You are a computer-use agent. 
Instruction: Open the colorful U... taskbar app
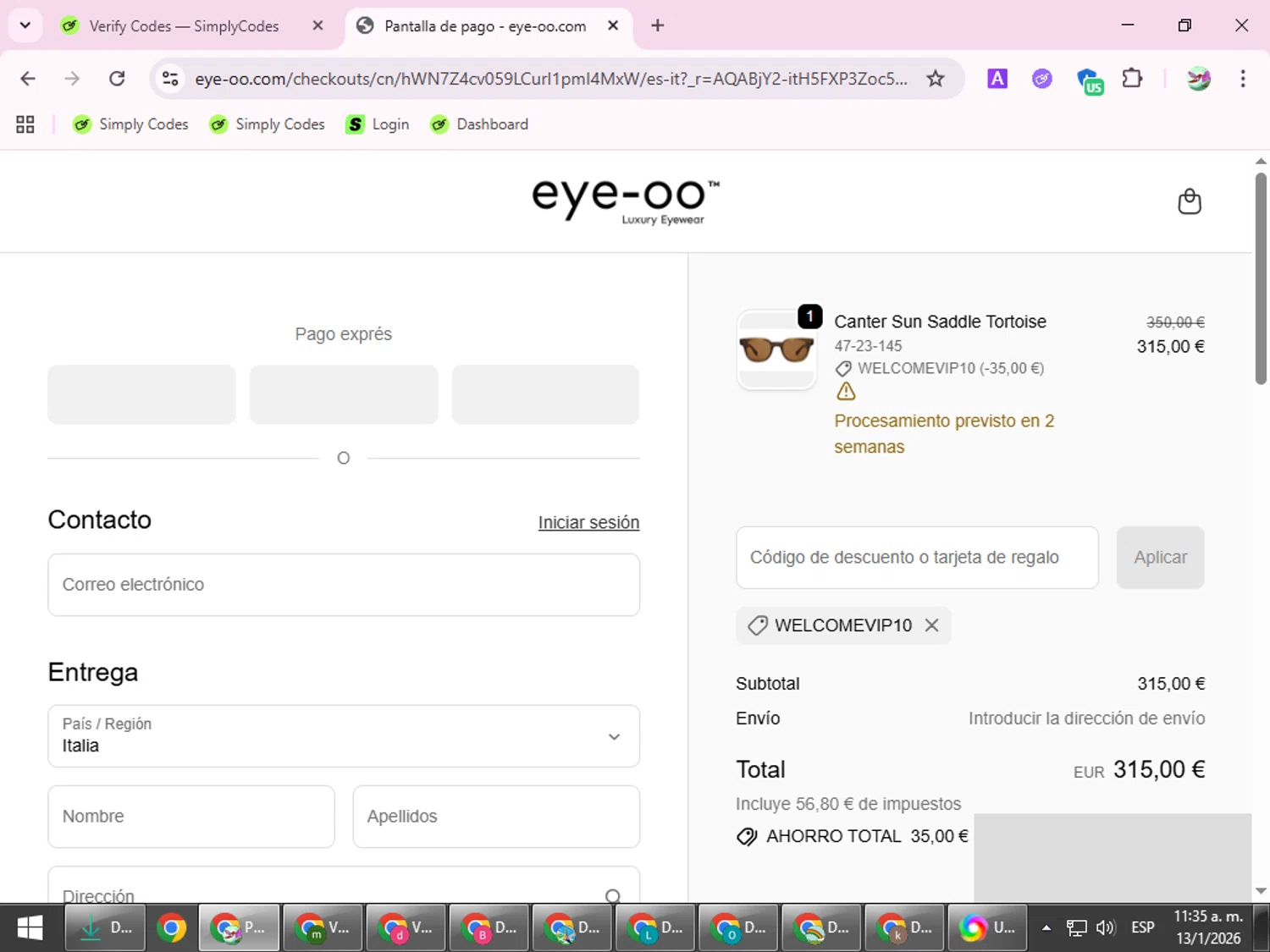(987, 928)
